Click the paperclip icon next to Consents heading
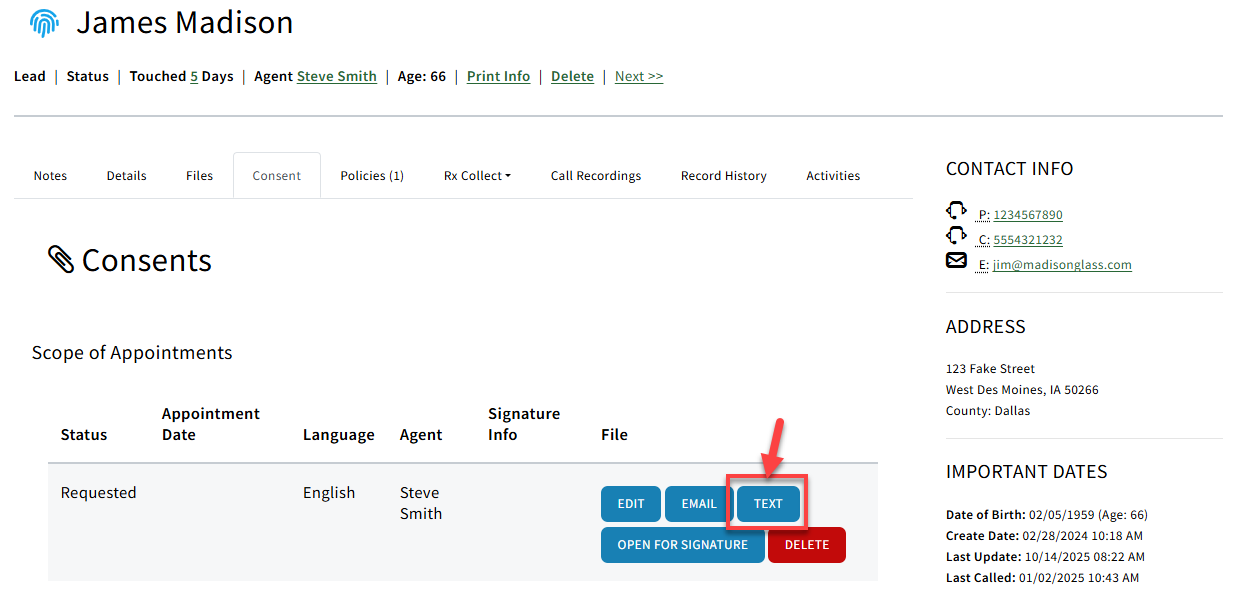The image size is (1233, 598). click(x=62, y=258)
